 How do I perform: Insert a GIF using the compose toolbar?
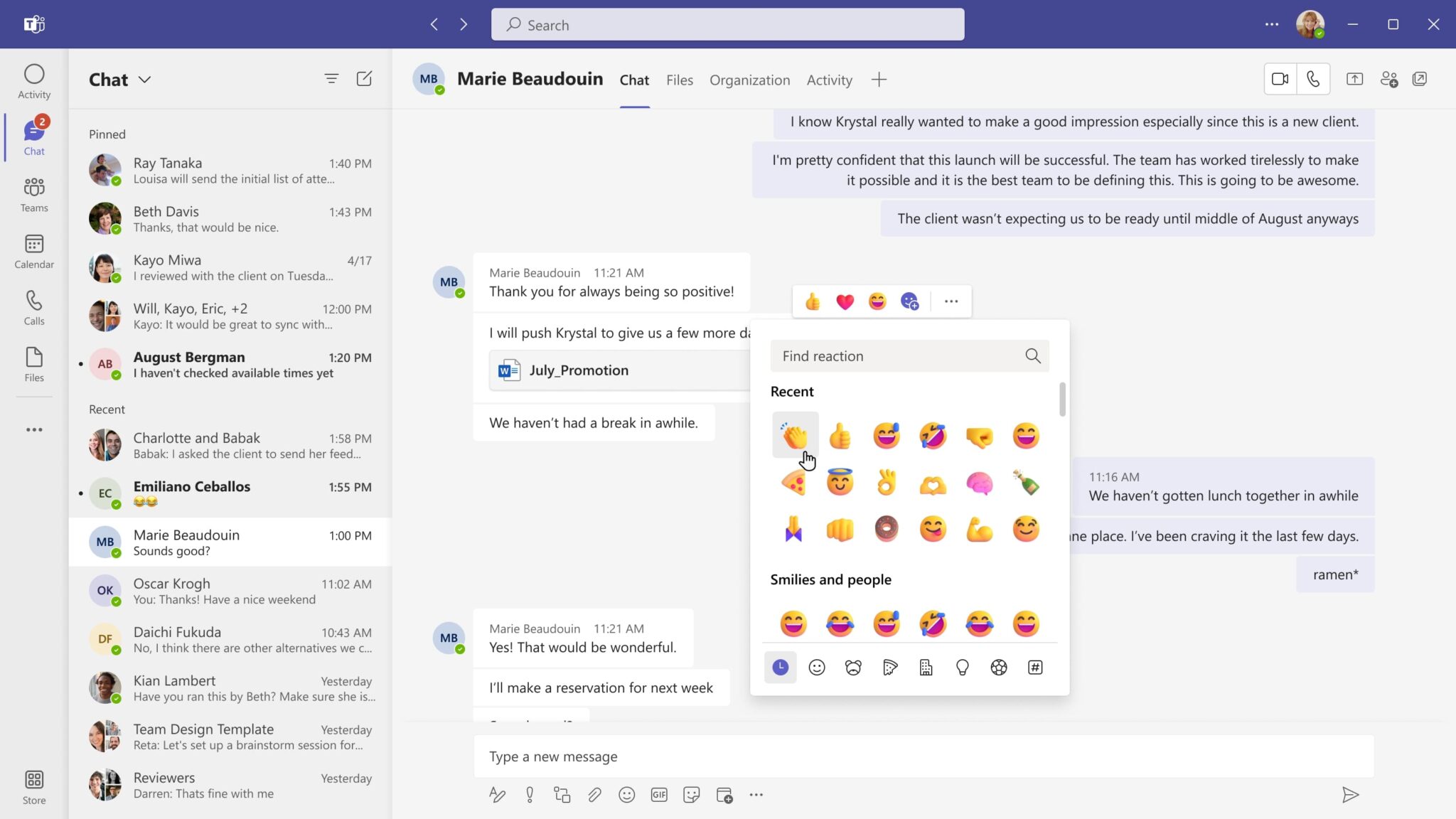click(x=659, y=794)
